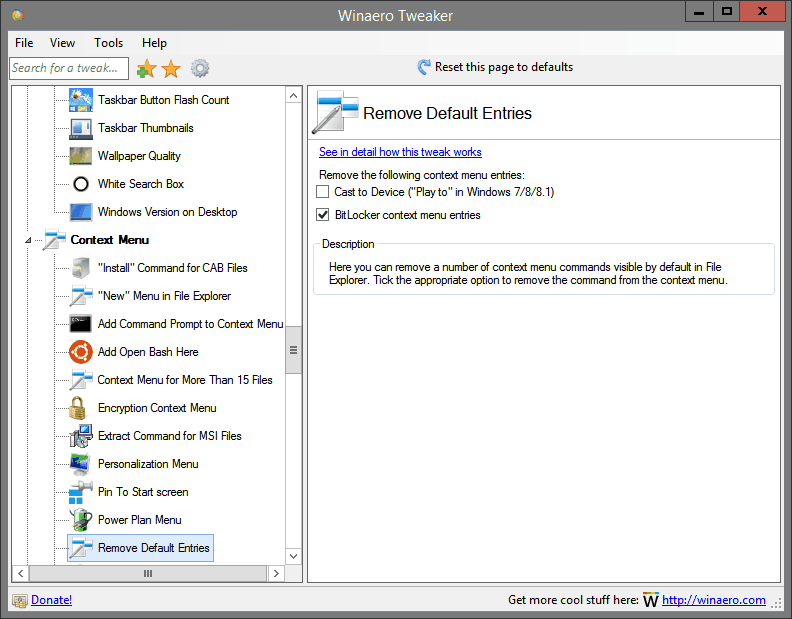Click the New Menu in File Explorer icon
792x619 pixels.
point(81,296)
